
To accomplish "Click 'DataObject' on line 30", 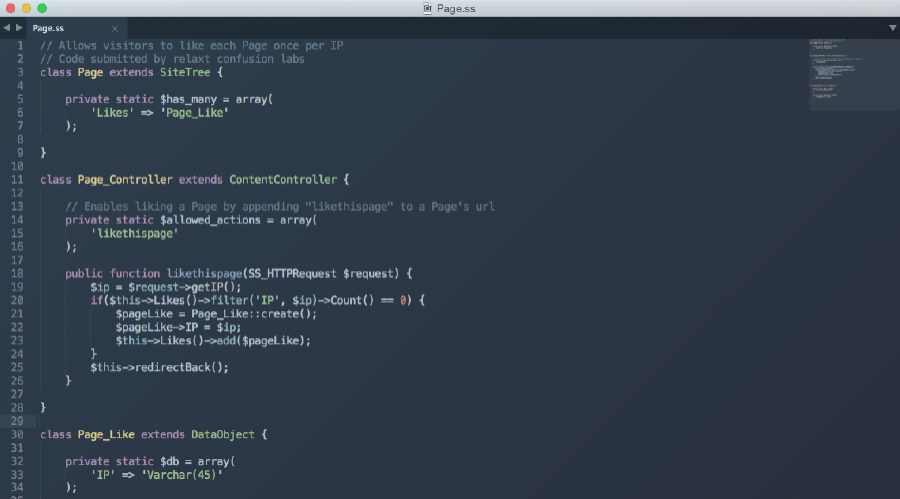I will (223, 435).
